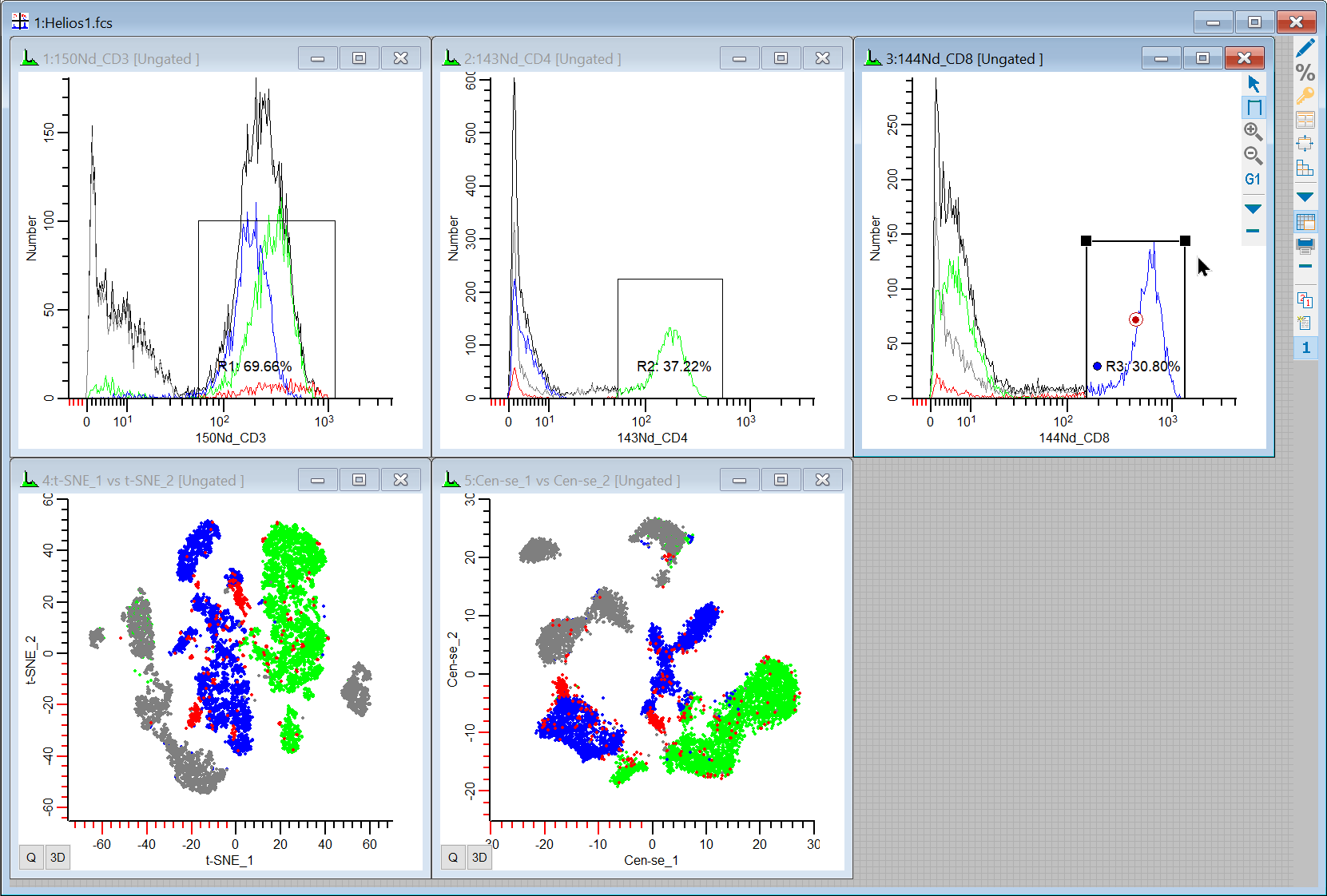
Task: Expand the plot toolbar dropdown arrow
Action: pyautogui.click(x=1253, y=209)
